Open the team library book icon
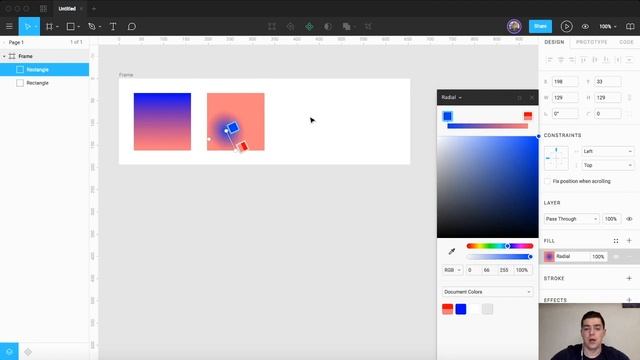640x360 pixels. pos(630,27)
